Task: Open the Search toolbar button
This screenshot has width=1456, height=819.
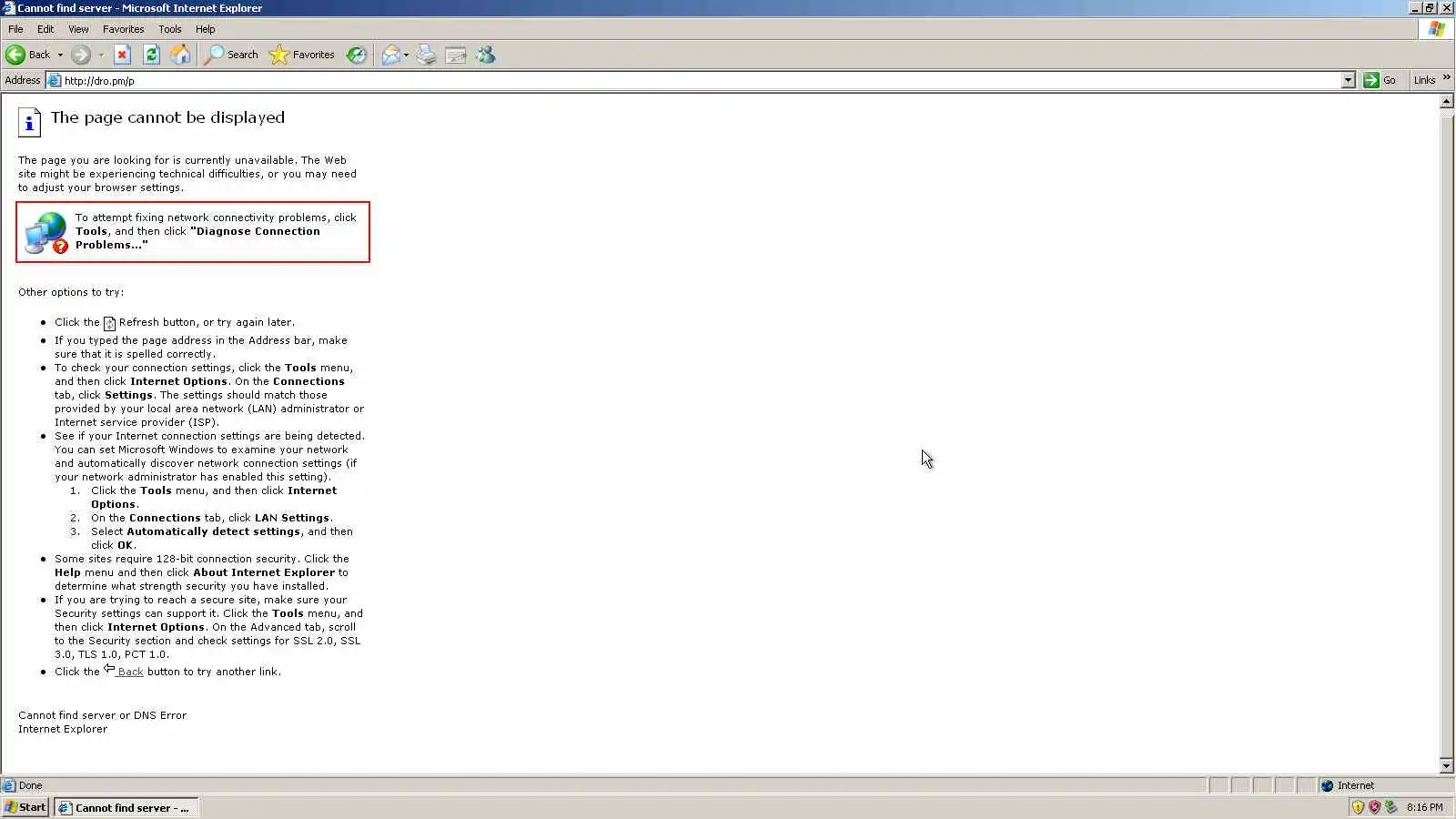Action: (231, 55)
